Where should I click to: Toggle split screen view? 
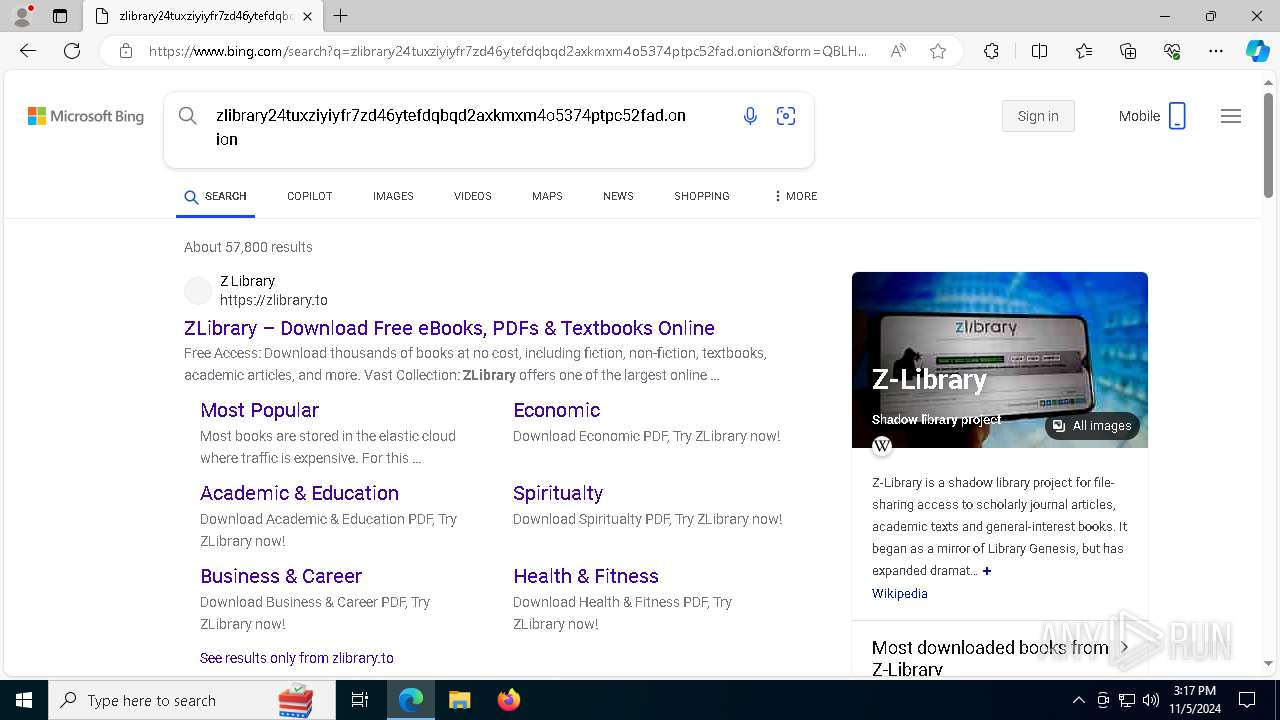(1039, 51)
